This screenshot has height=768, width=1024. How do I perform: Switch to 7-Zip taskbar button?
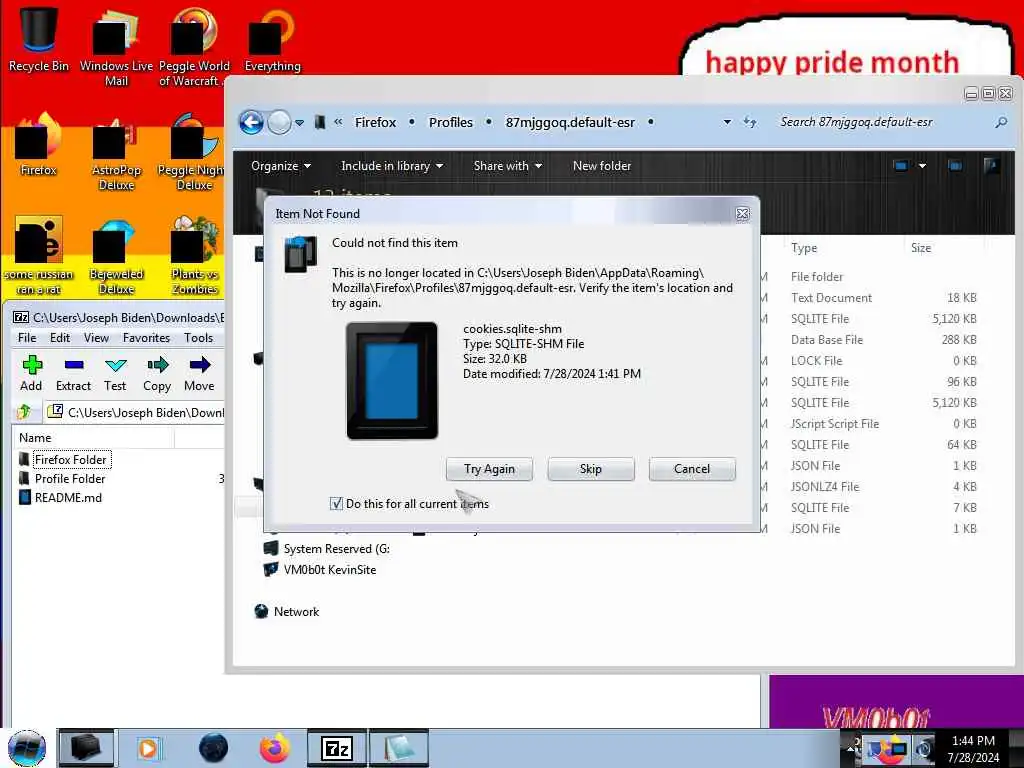point(336,748)
